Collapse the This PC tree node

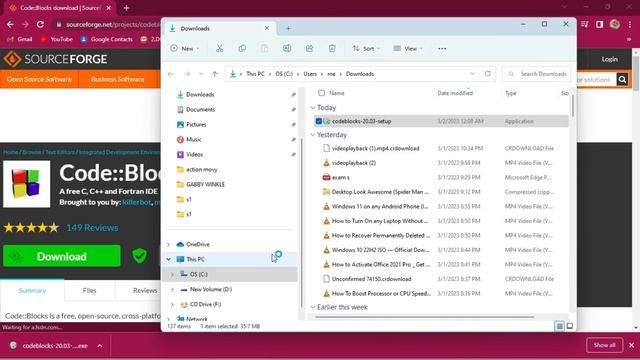[169, 259]
